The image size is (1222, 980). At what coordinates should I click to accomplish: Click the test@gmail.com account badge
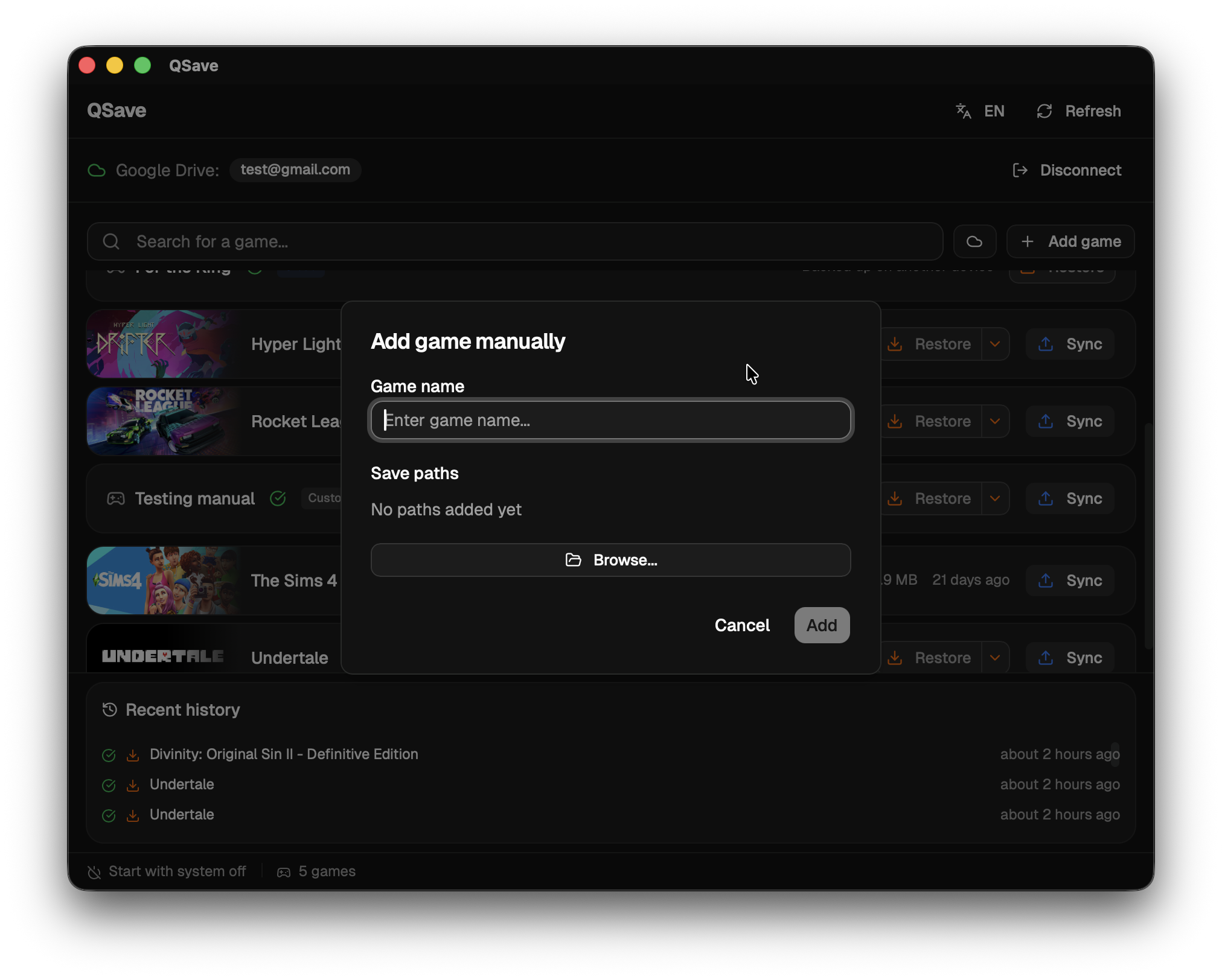[x=295, y=170]
